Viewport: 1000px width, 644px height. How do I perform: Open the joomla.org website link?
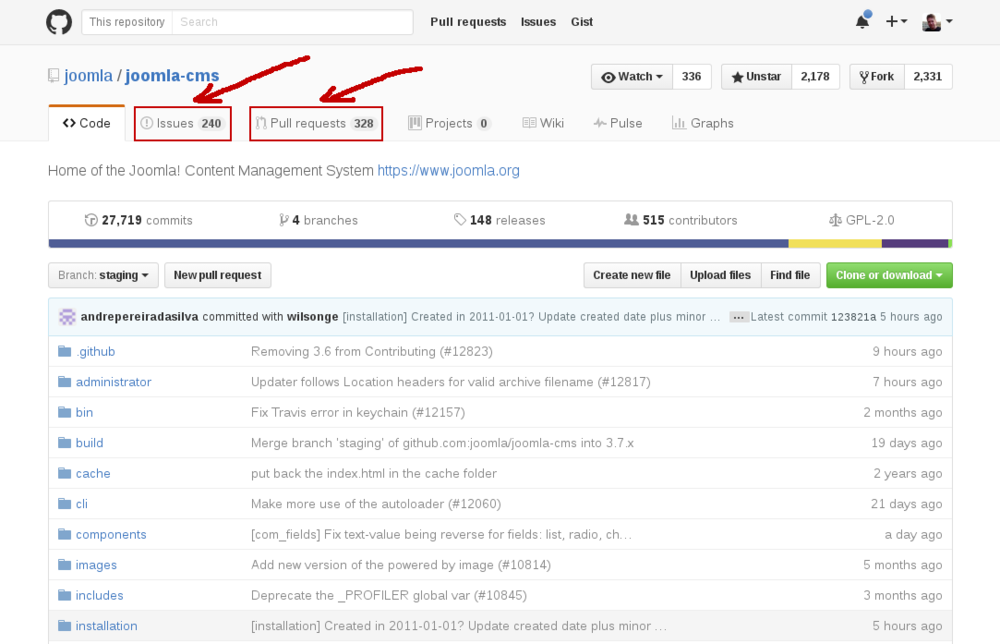[448, 171]
